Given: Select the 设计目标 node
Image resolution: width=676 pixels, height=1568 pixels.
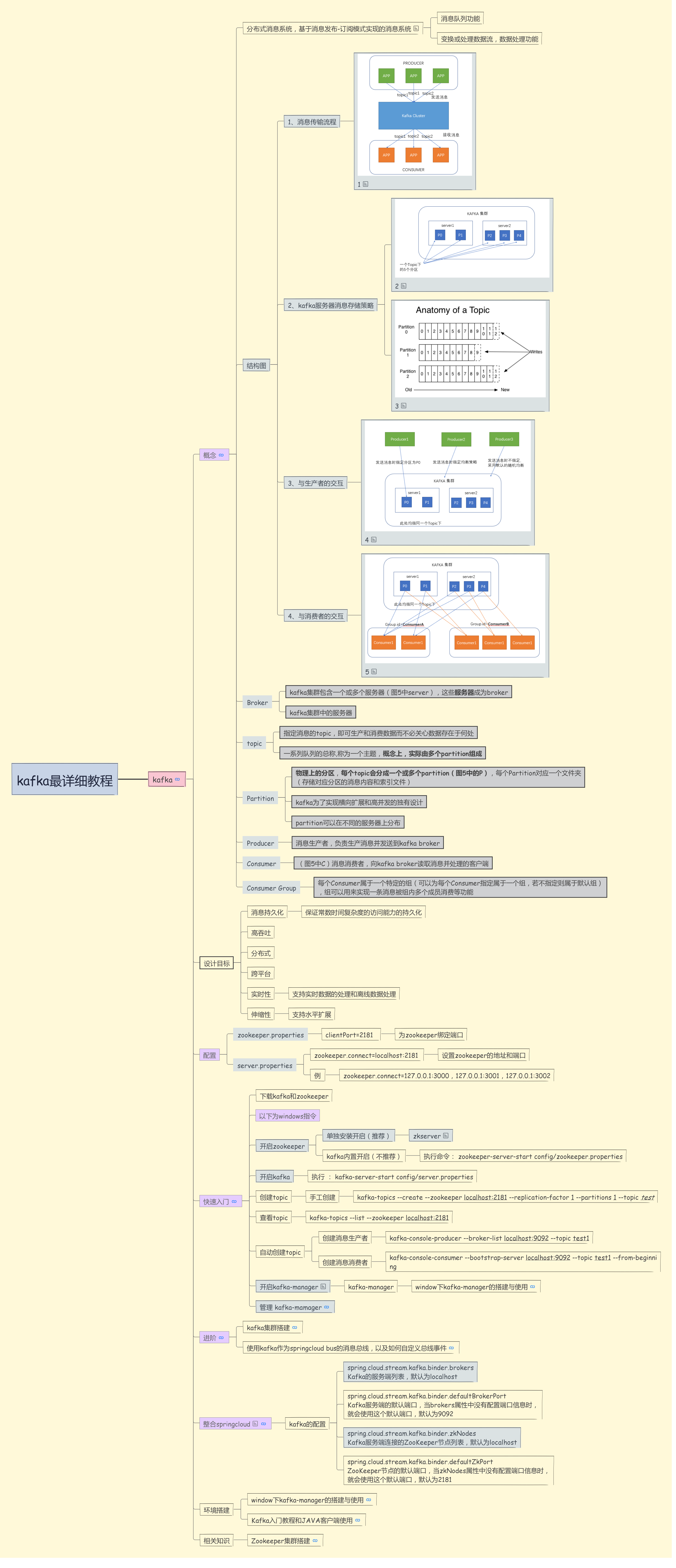Looking at the screenshot, I should coord(218,969).
